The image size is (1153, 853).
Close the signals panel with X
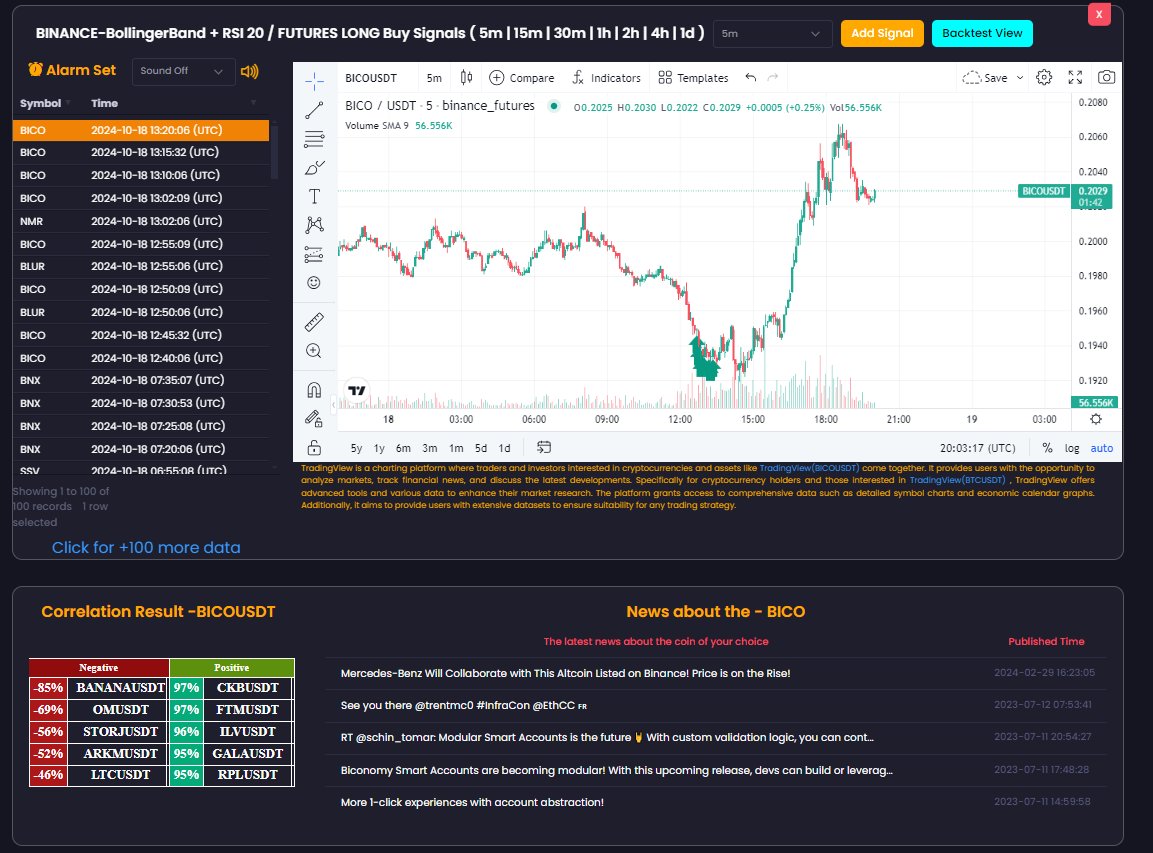click(1099, 14)
